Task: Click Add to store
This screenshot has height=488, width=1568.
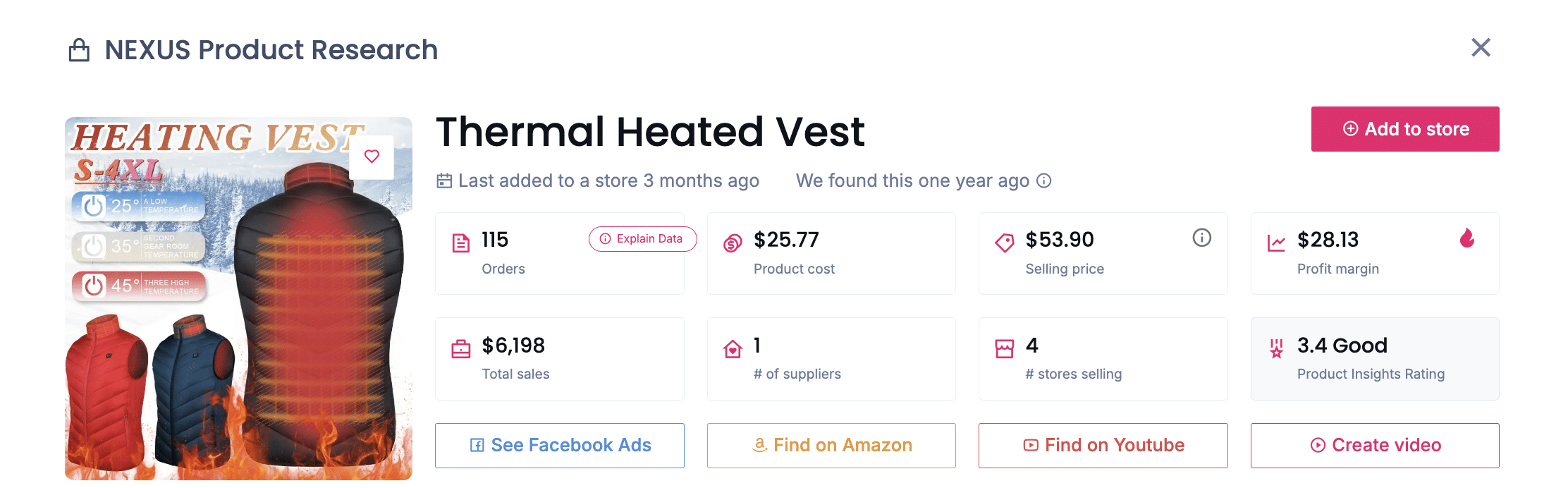Action: (x=1405, y=129)
